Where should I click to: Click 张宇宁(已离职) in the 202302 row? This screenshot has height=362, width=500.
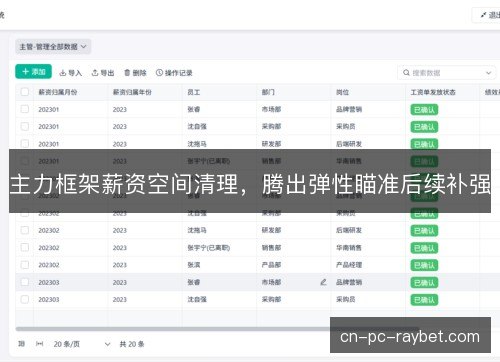click(x=209, y=248)
